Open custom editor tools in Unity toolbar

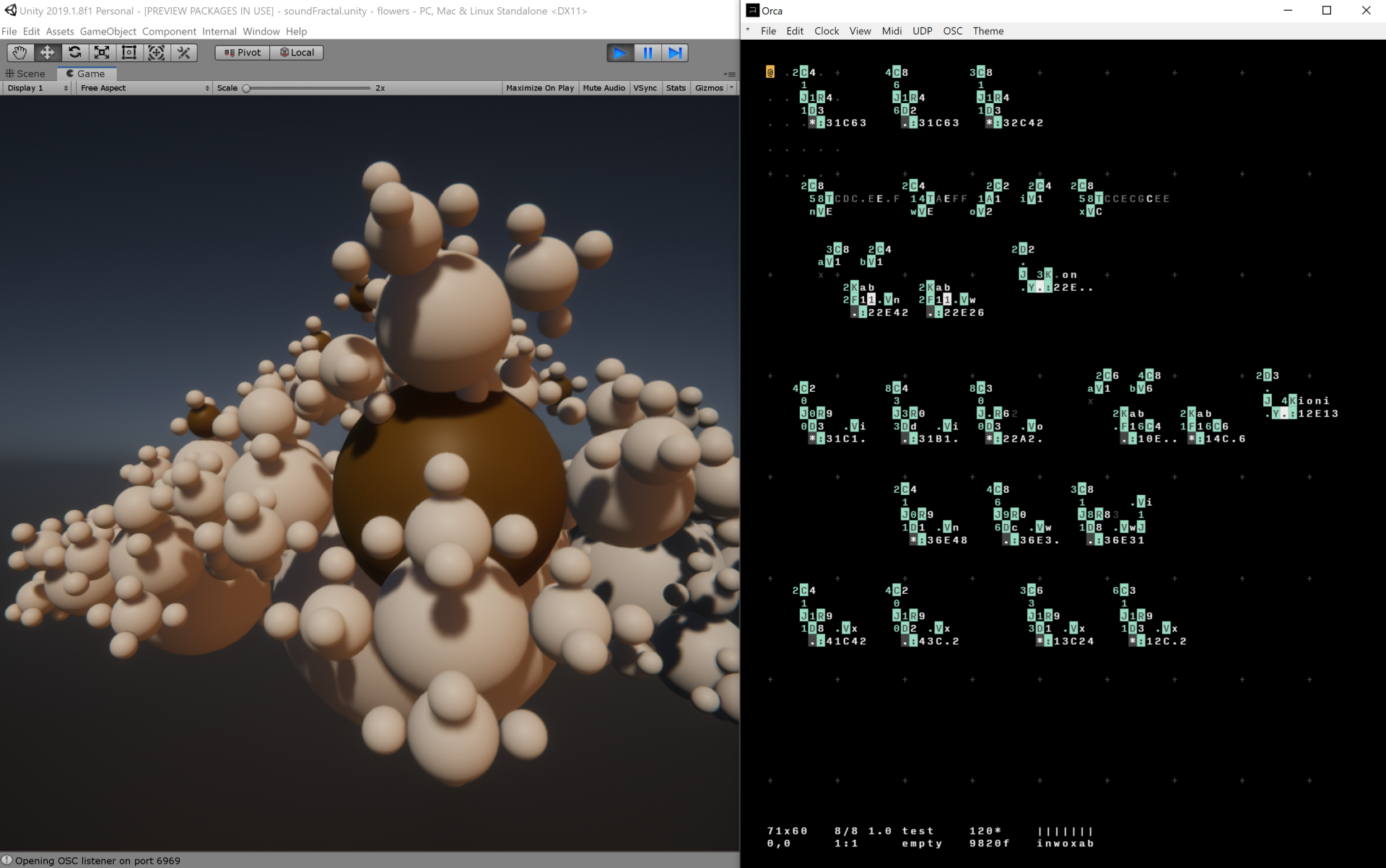(184, 53)
